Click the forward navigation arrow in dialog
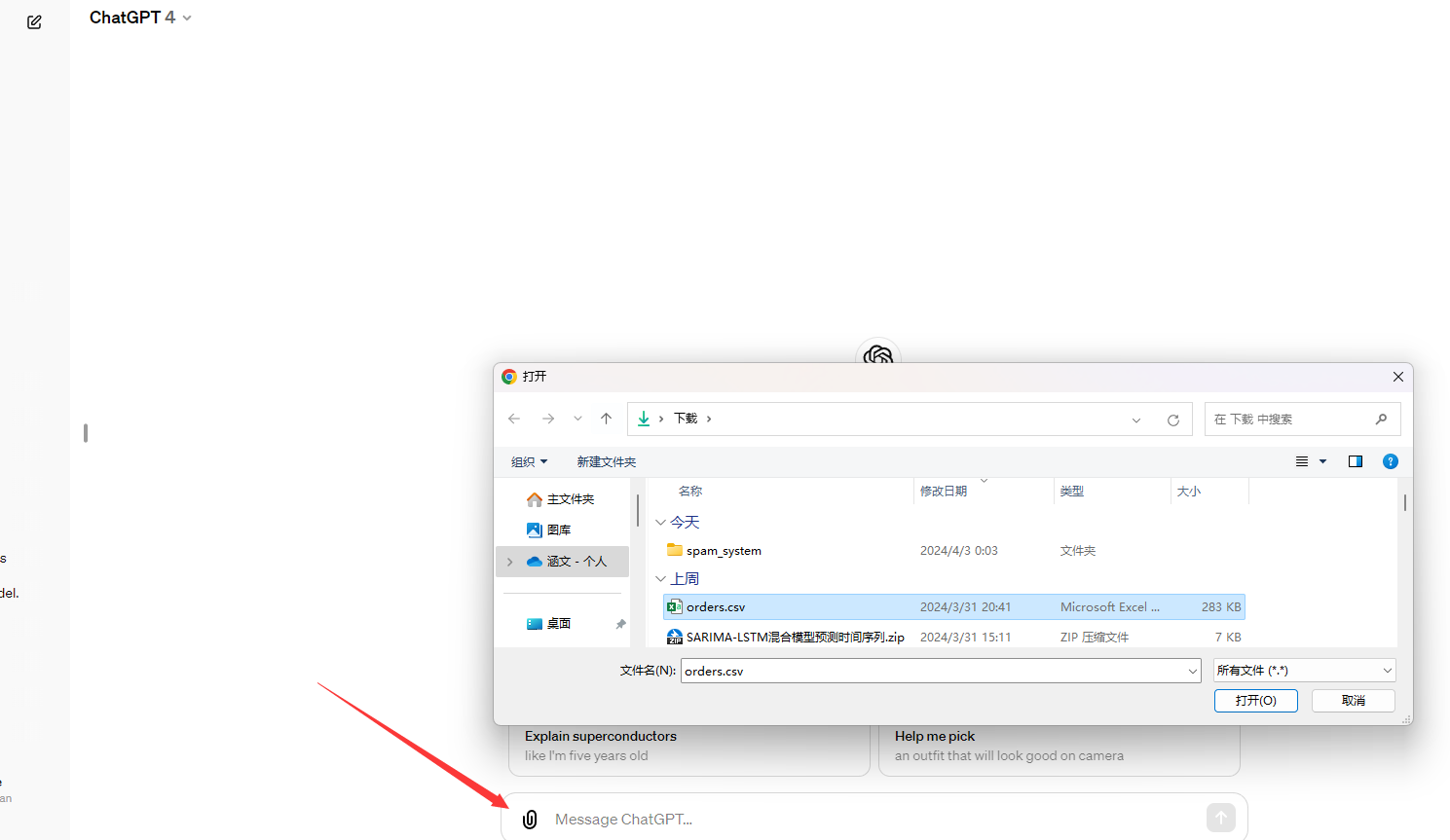This screenshot has width=1450, height=840. [548, 419]
